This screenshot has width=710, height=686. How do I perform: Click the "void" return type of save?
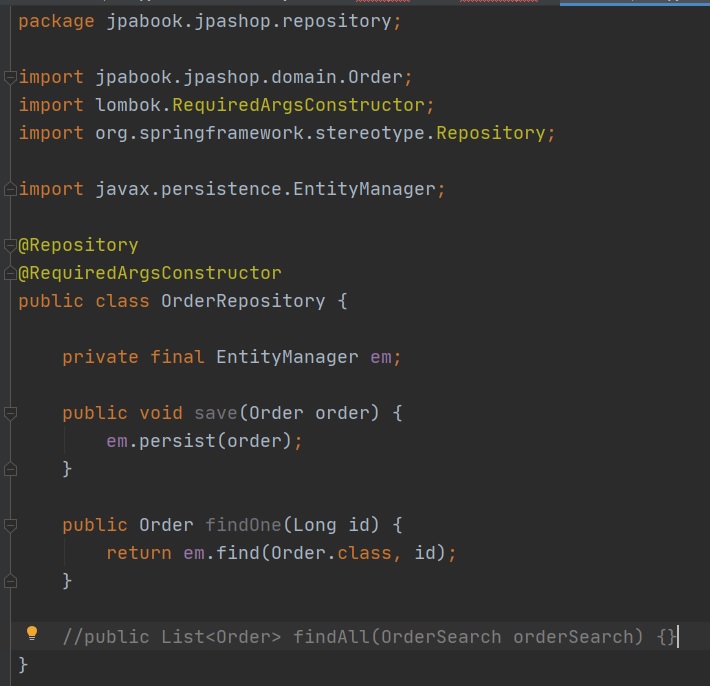pyautogui.click(x=161, y=413)
